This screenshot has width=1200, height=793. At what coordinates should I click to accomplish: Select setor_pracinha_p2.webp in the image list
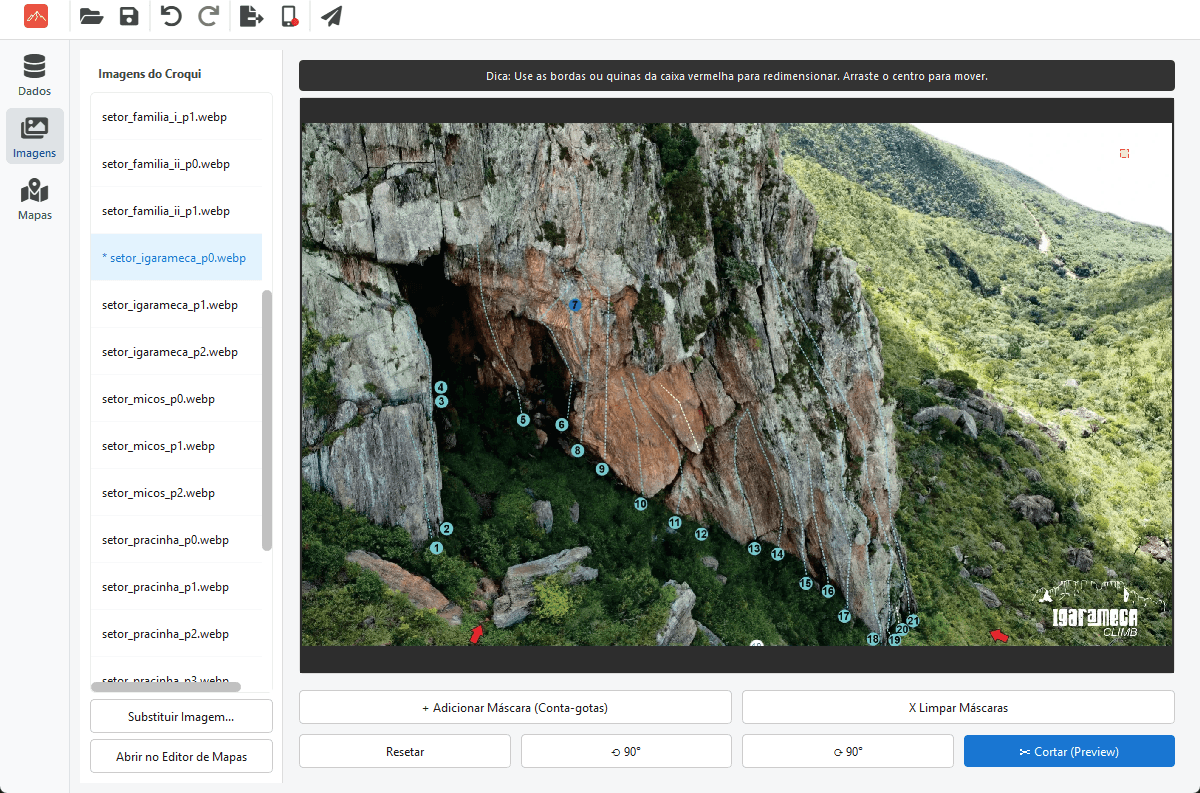(176, 634)
